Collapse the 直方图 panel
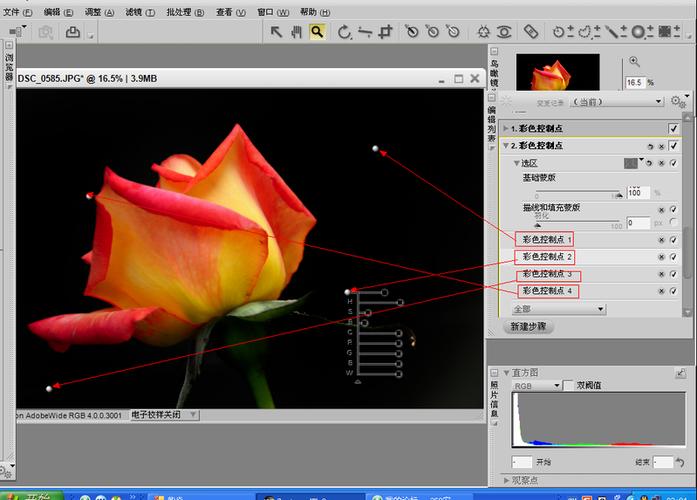 (x=506, y=373)
